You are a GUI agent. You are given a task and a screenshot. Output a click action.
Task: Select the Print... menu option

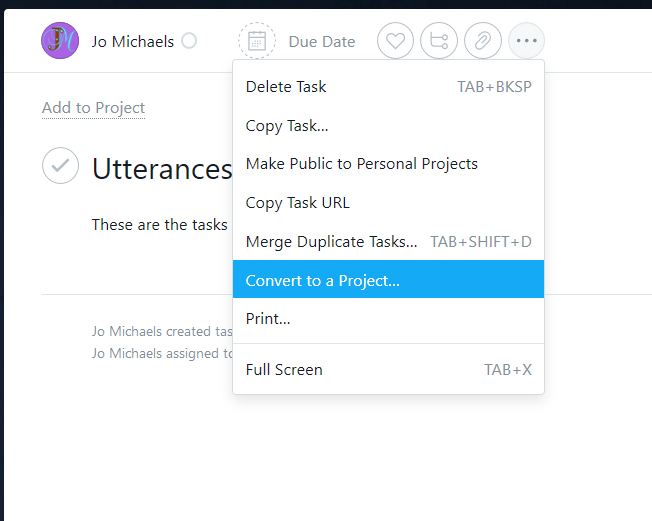pyautogui.click(x=268, y=319)
